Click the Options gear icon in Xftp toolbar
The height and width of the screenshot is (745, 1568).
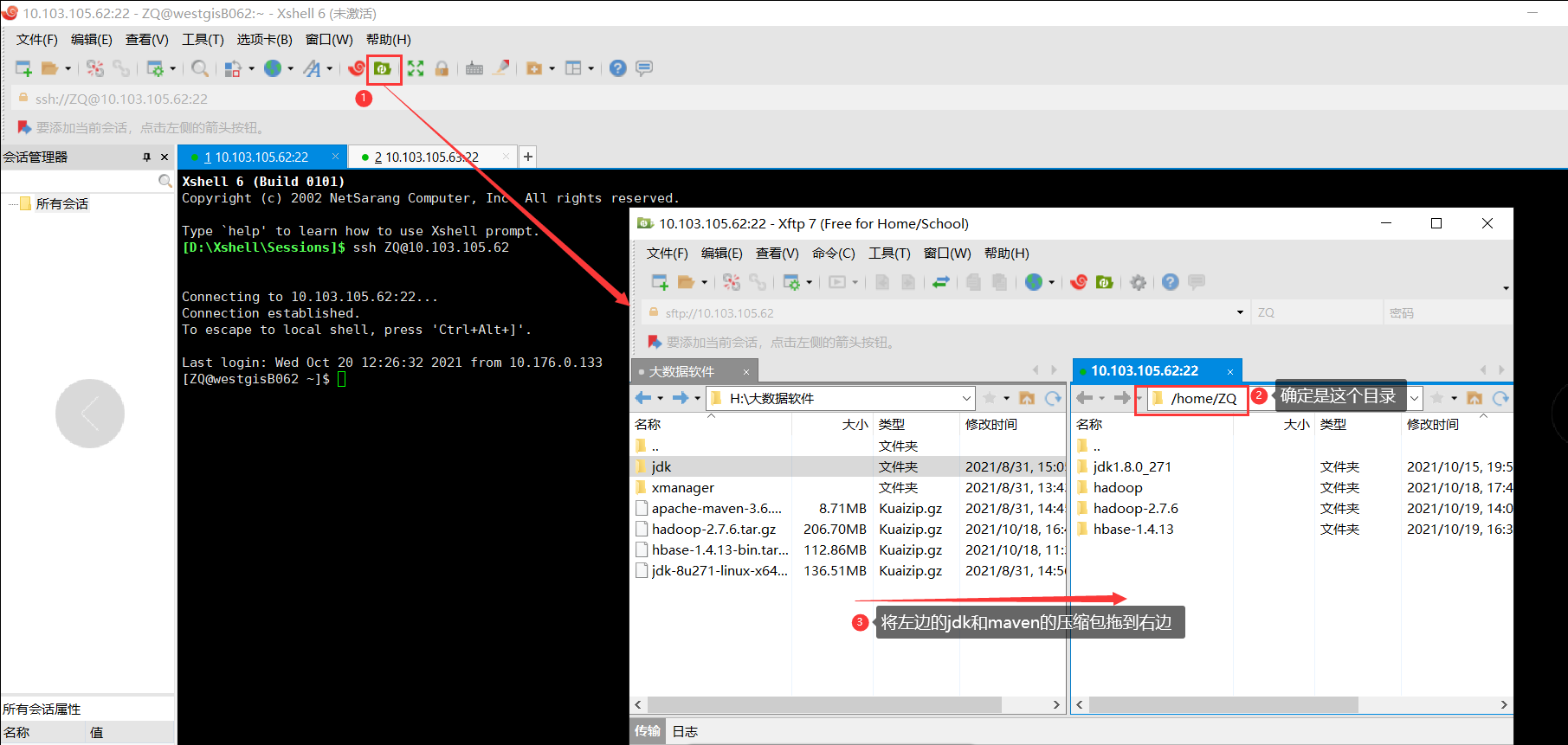point(1138,282)
